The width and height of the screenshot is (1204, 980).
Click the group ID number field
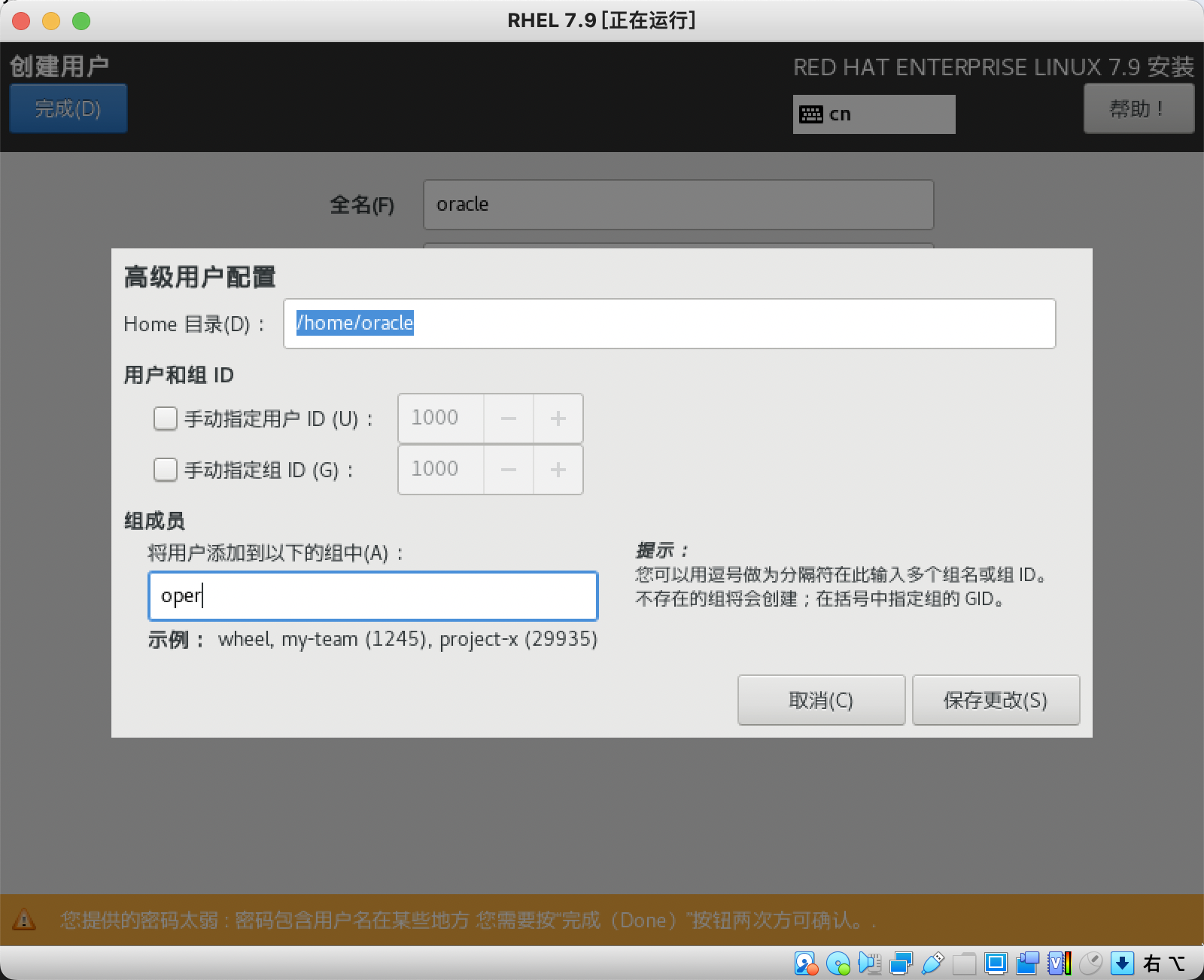pyautogui.click(x=441, y=470)
